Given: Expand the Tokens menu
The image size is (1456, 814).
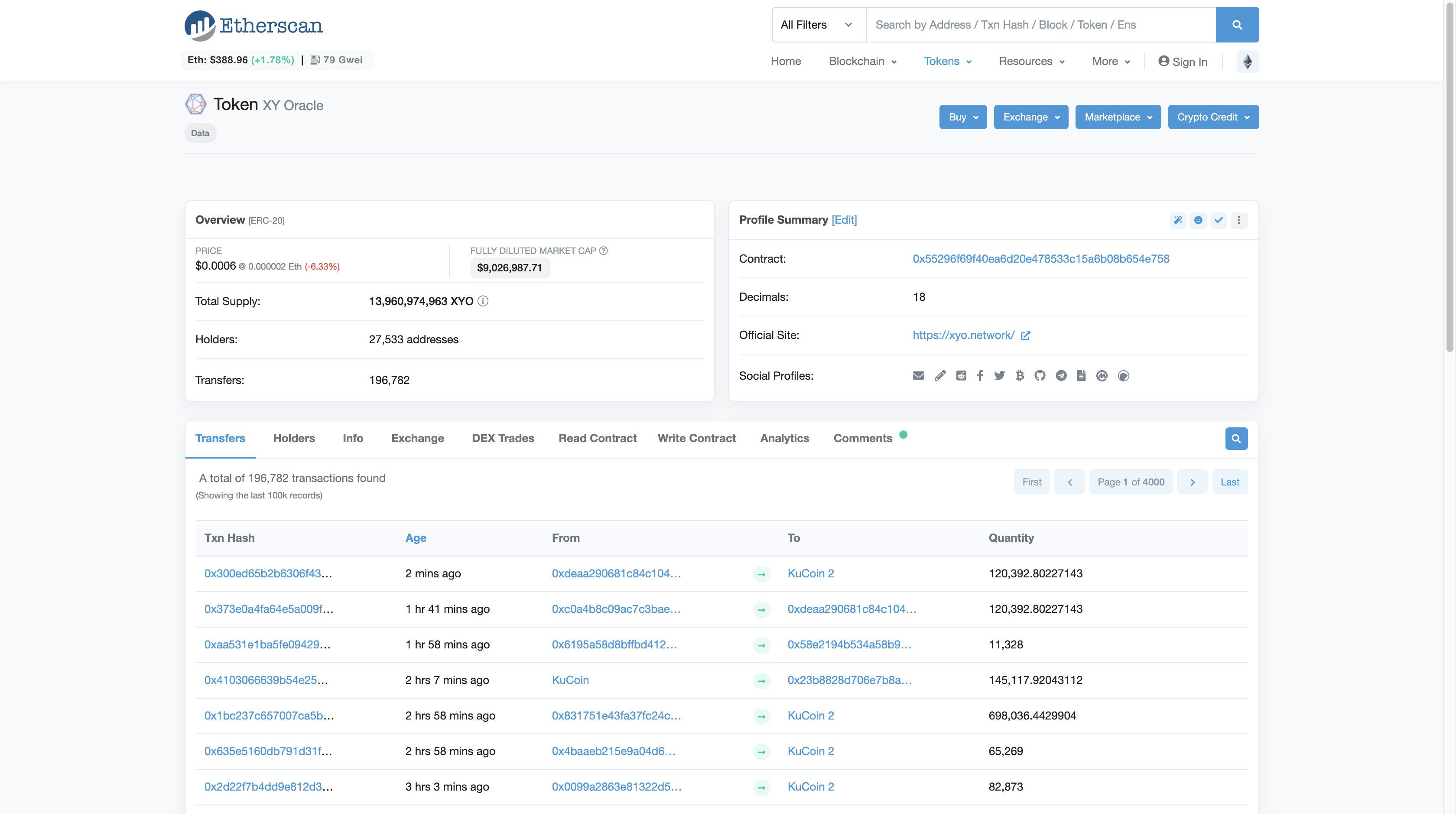Looking at the screenshot, I should pos(947,61).
